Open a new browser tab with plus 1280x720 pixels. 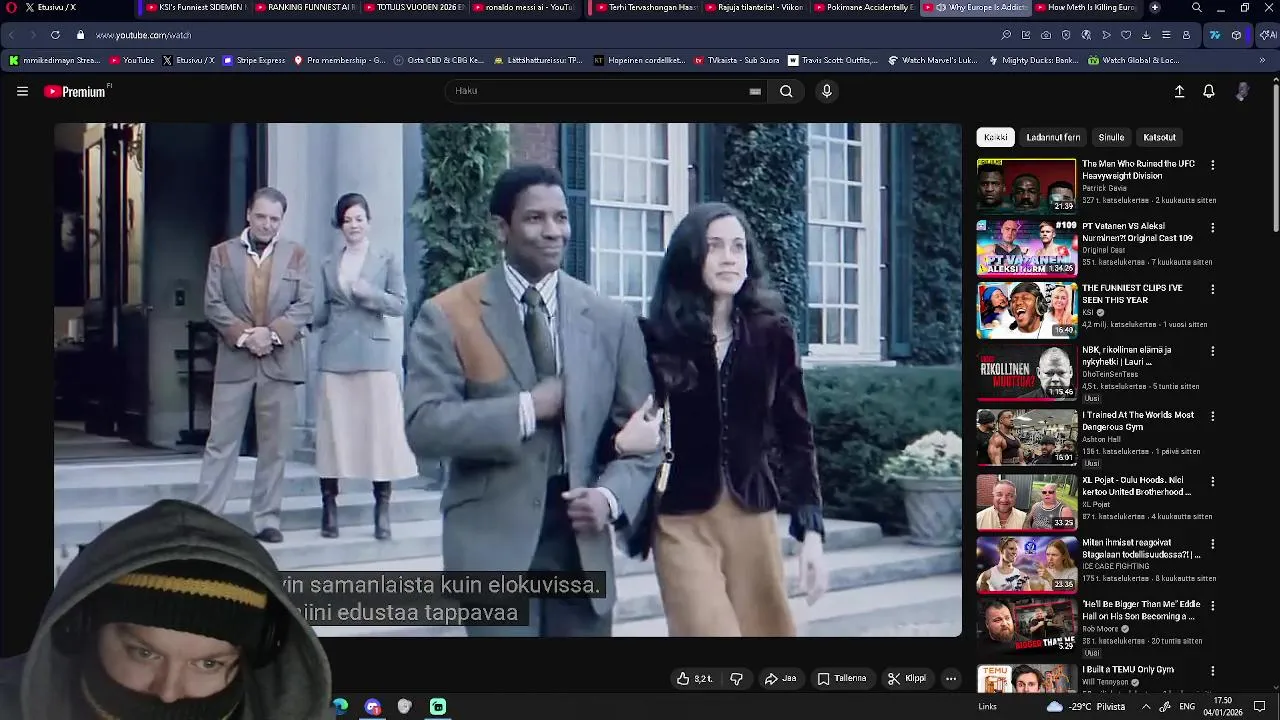tap(1155, 7)
